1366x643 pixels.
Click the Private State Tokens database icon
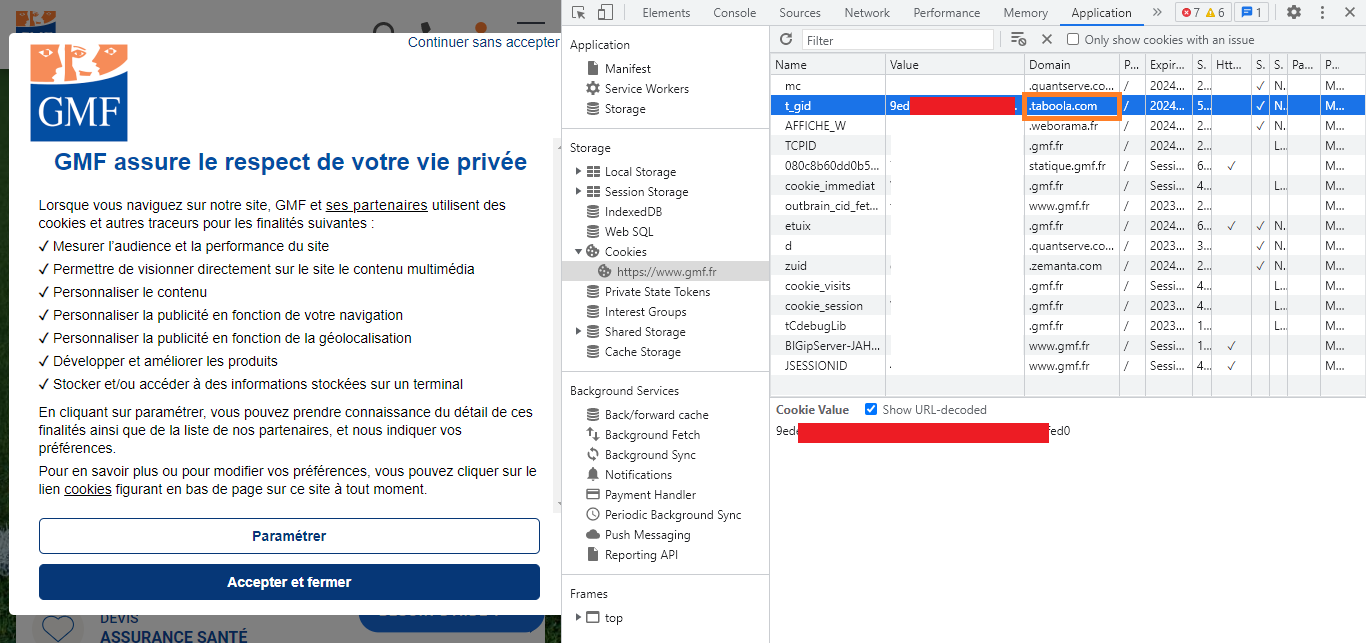coord(593,292)
